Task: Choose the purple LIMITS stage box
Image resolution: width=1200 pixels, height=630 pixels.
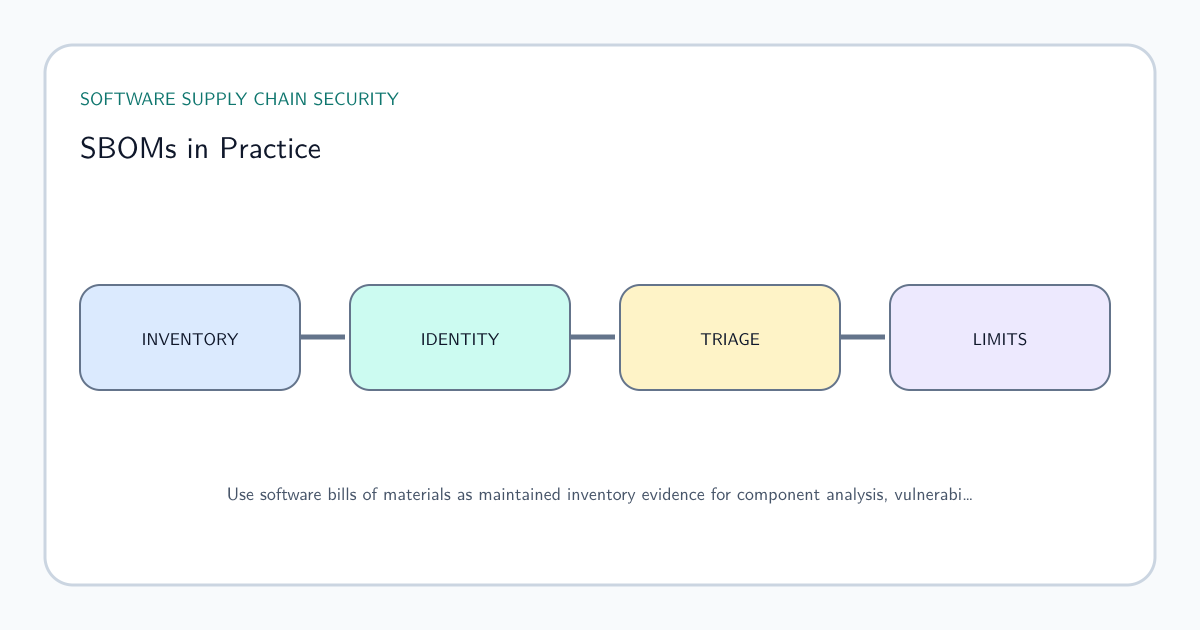Action: (x=1000, y=337)
